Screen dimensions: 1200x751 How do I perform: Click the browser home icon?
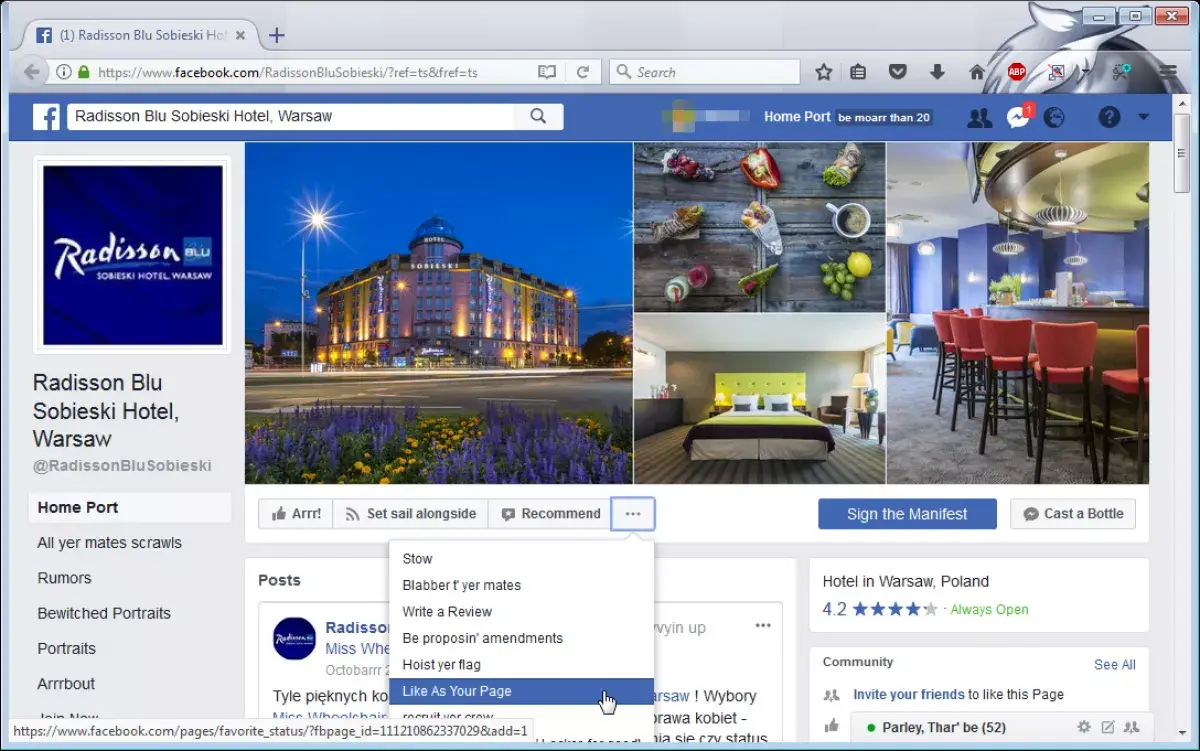point(977,72)
